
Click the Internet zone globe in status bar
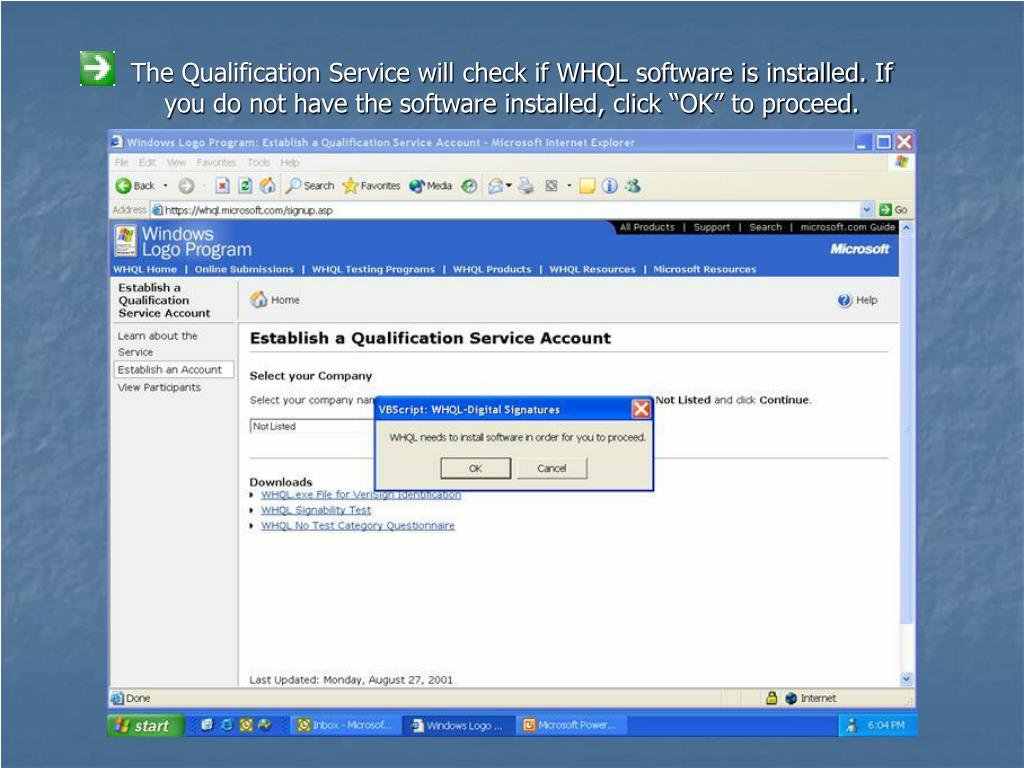(791, 698)
